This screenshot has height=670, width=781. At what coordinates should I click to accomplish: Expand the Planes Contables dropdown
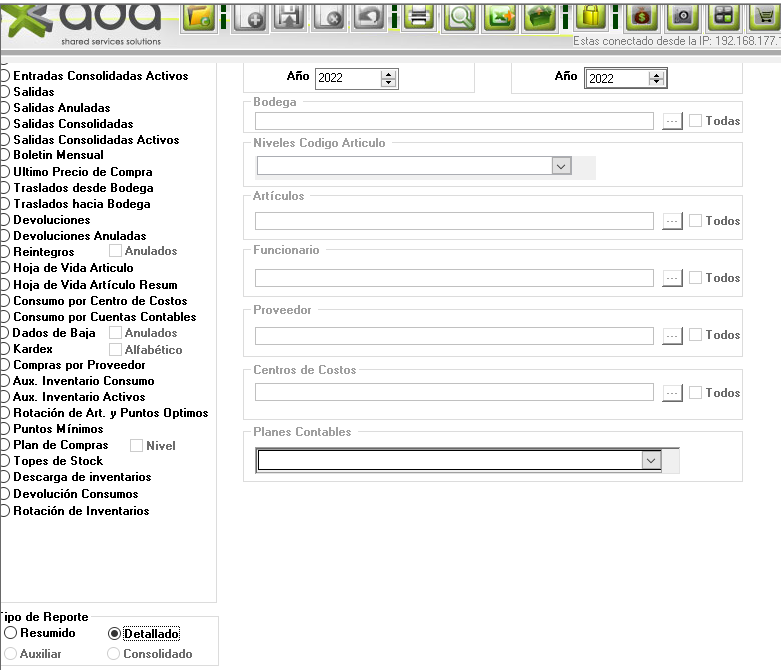[652, 460]
